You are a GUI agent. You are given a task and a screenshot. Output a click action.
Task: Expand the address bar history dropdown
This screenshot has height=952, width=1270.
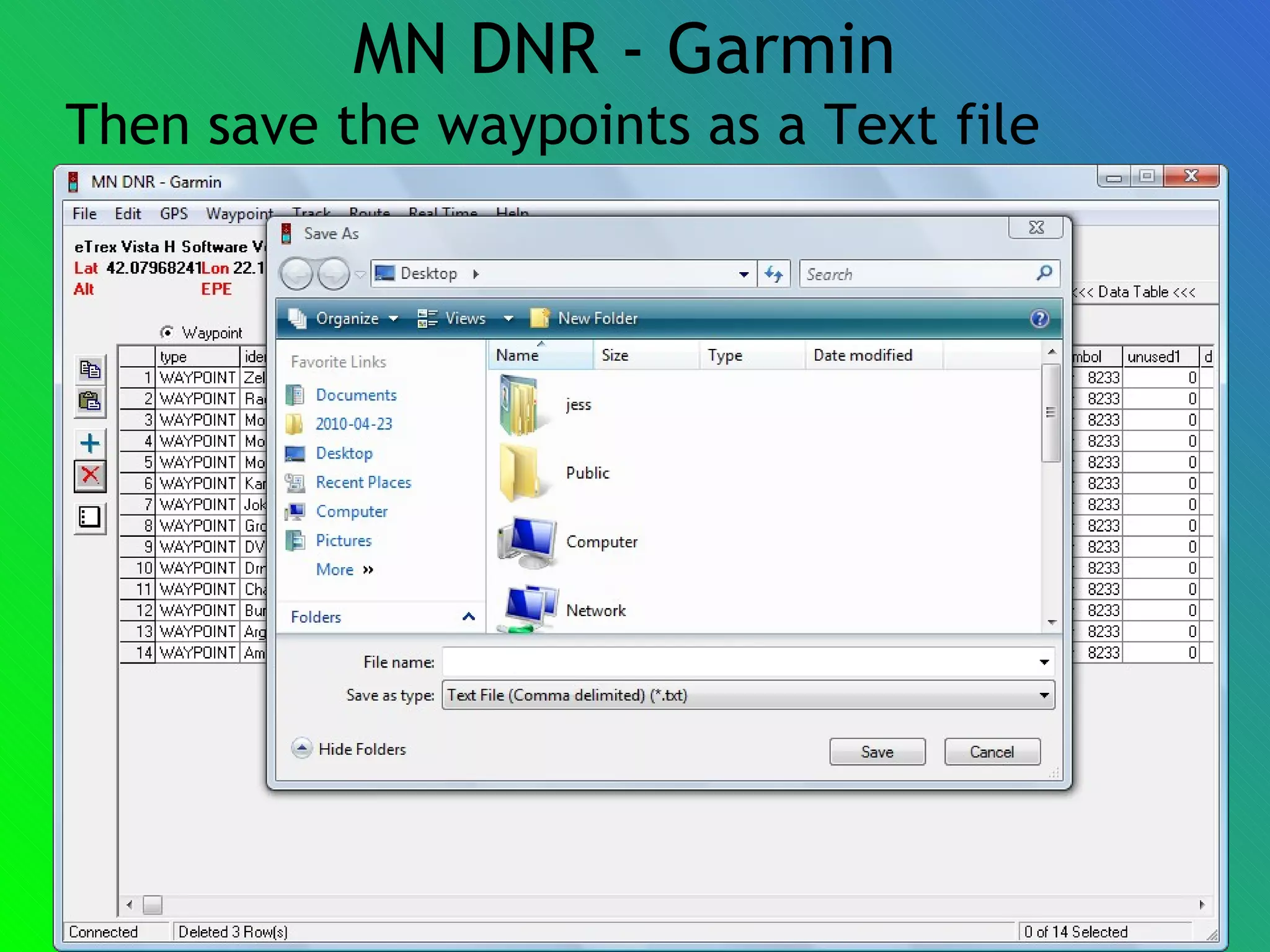pyautogui.click(x=744, y=274)
